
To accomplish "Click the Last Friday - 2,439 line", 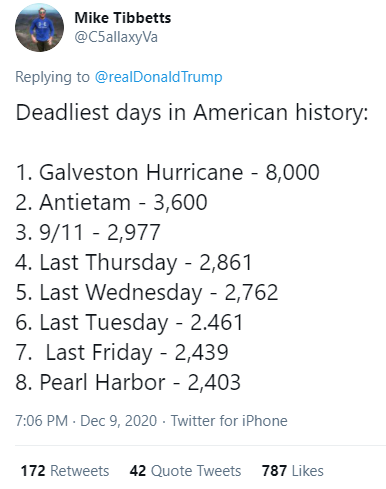I will (x=122, y=352).
